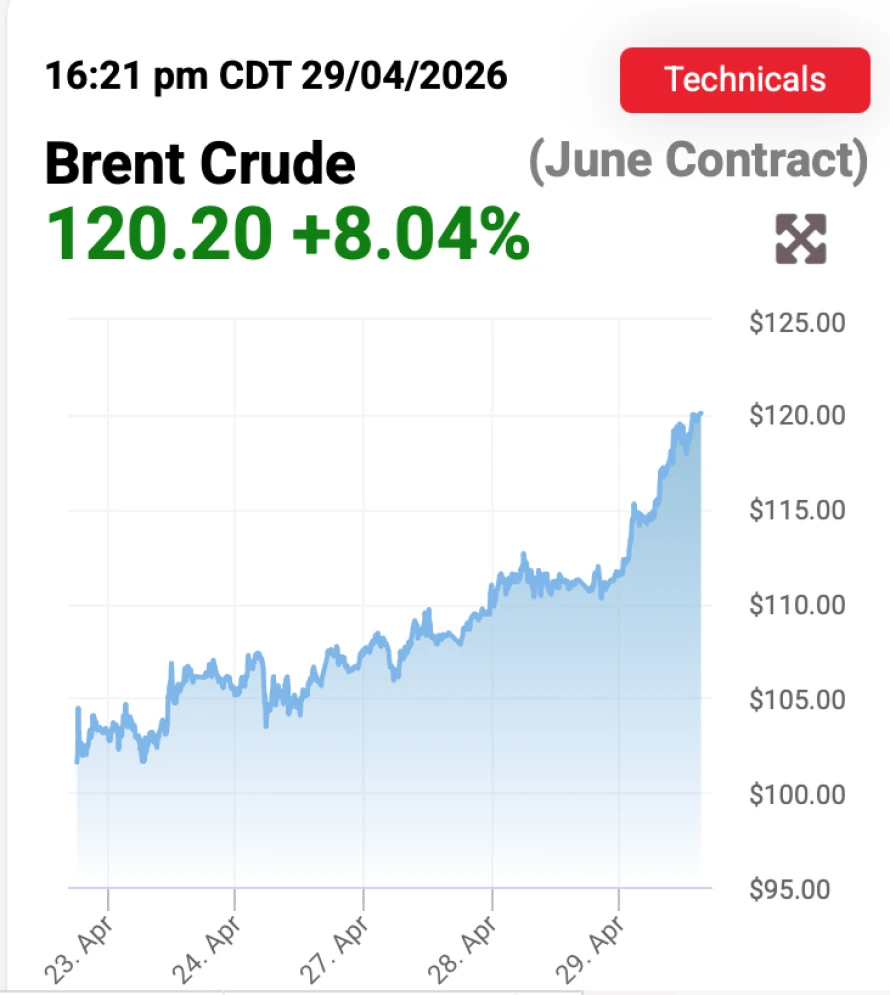Click the $105.00 y-axis label
Screen dimensions: 890x995
[x=796, y=700]
